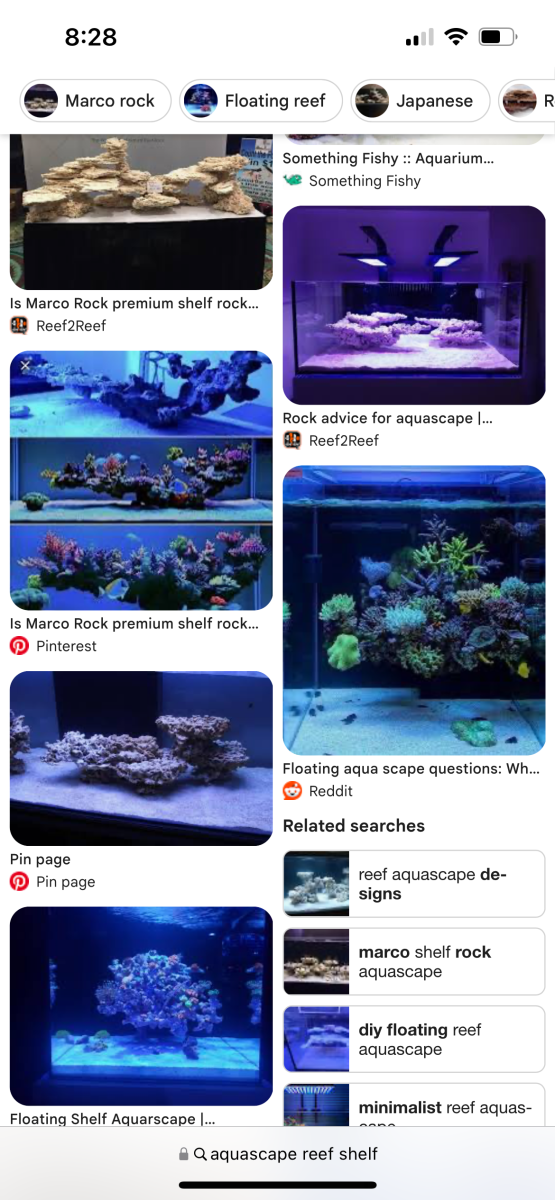Open "Floating aqua scape questions" result title
This screenshot has height=1200, width=555.
point(411,769)
